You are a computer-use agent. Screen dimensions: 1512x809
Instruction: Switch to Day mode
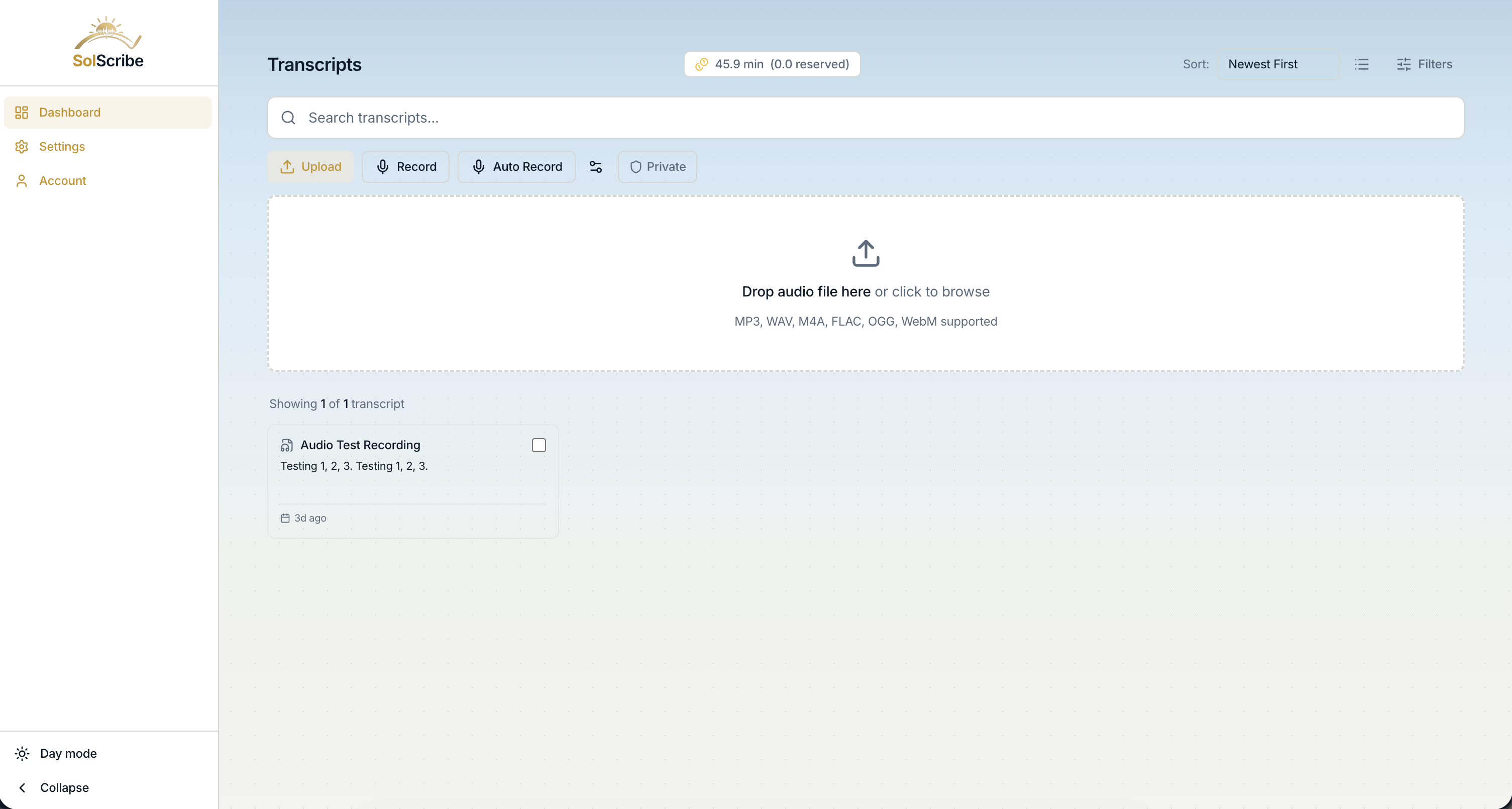(68, 753)
